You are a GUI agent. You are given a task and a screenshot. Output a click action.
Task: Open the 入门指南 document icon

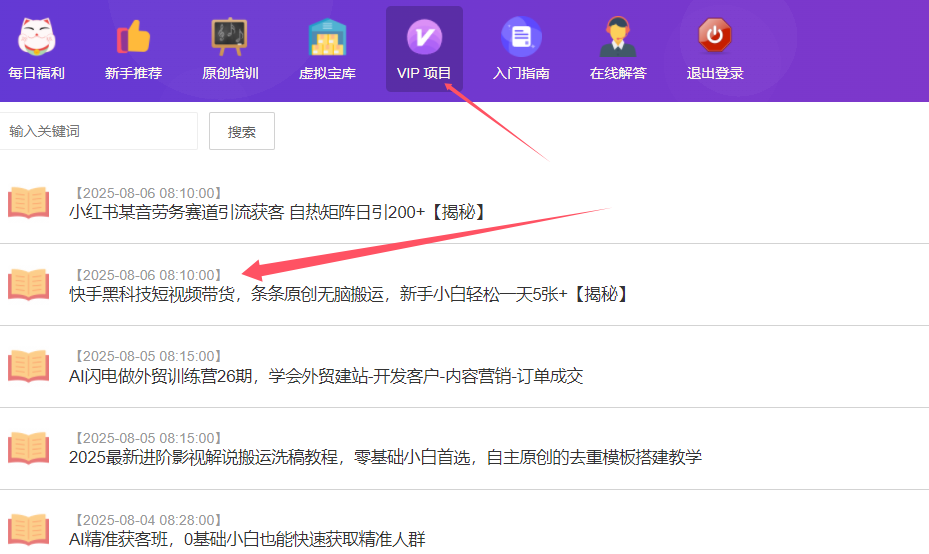pyautogui.click(x=521, y=37)
